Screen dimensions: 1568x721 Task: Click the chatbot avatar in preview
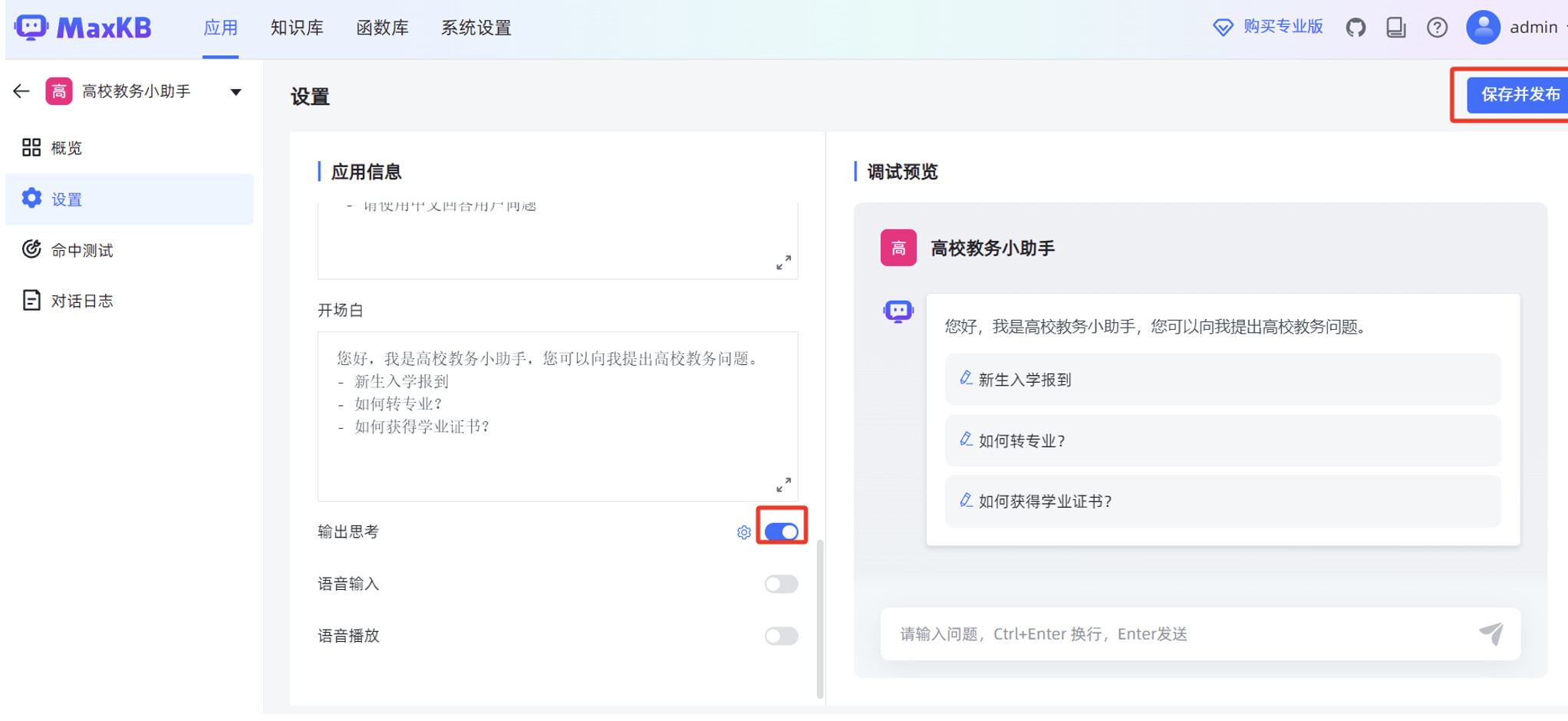pyautogui.click(x=898, y=311)
